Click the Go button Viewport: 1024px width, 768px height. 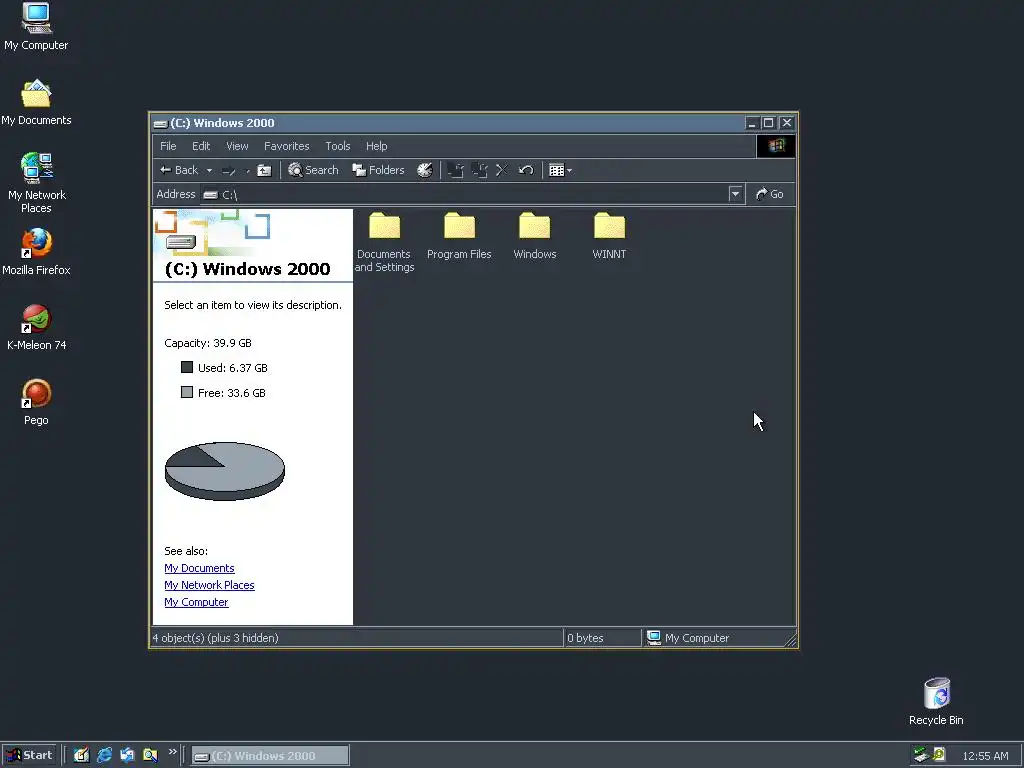point(770,194)
